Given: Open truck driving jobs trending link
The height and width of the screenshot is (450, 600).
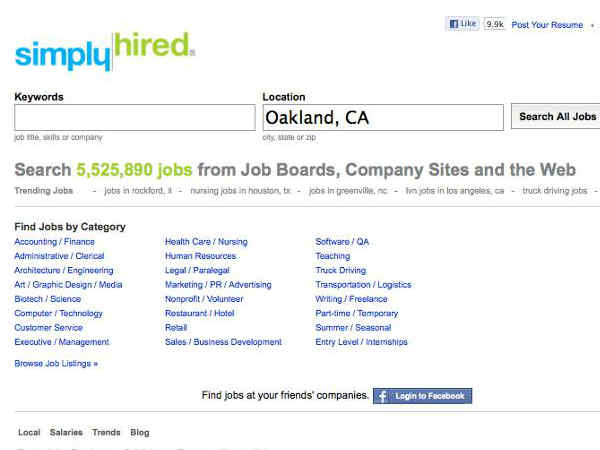Looking at the screenshot, I should point(554,190).
